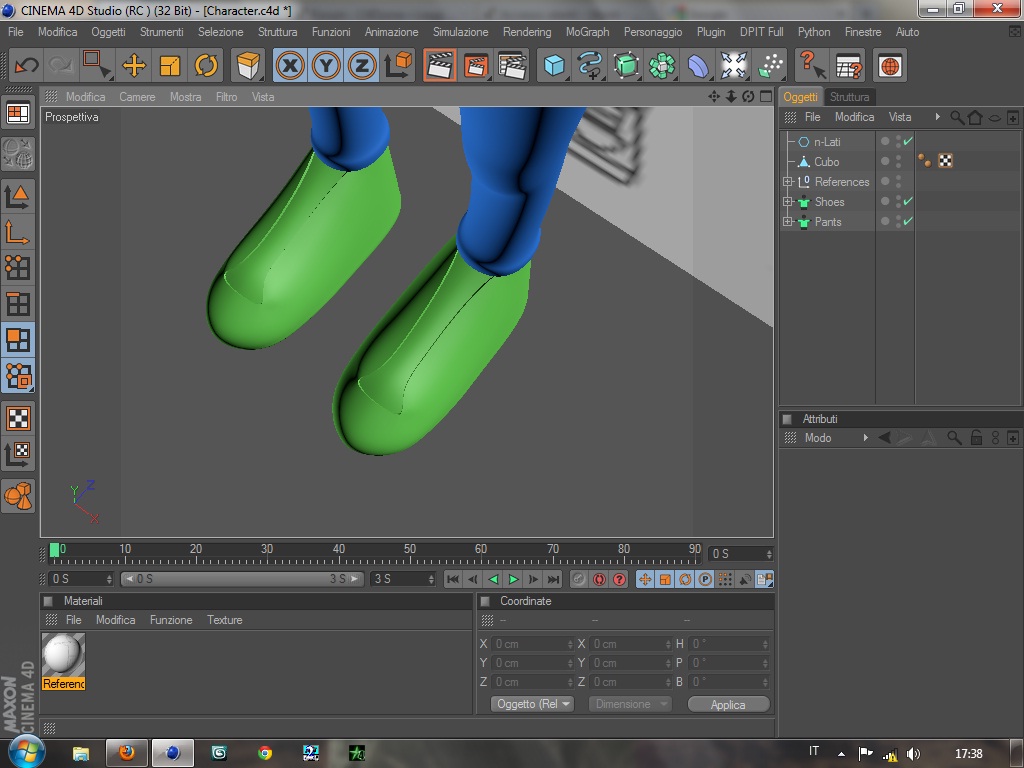
Task: Click the Render View clapperboard icon
Action: 439,66
